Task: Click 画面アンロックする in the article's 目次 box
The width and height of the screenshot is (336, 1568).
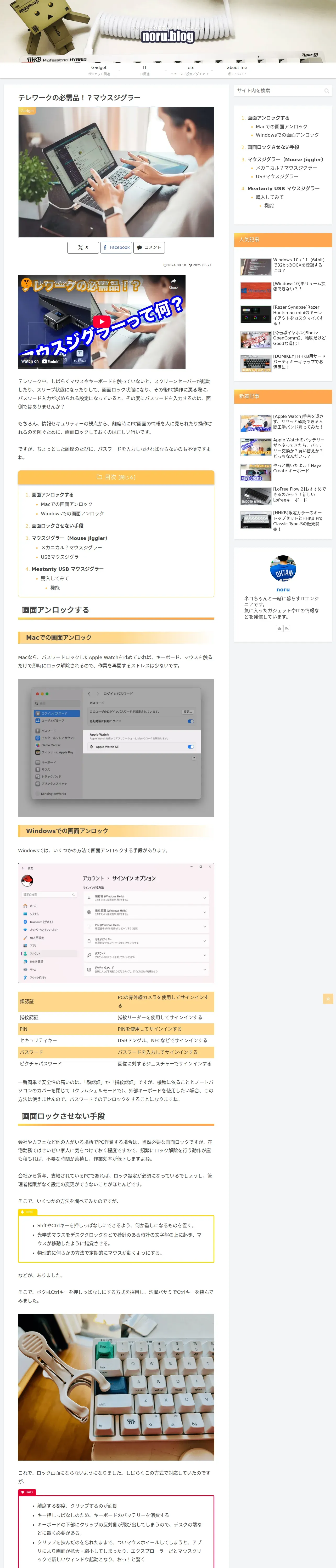Action: click(x=52, y=495)
